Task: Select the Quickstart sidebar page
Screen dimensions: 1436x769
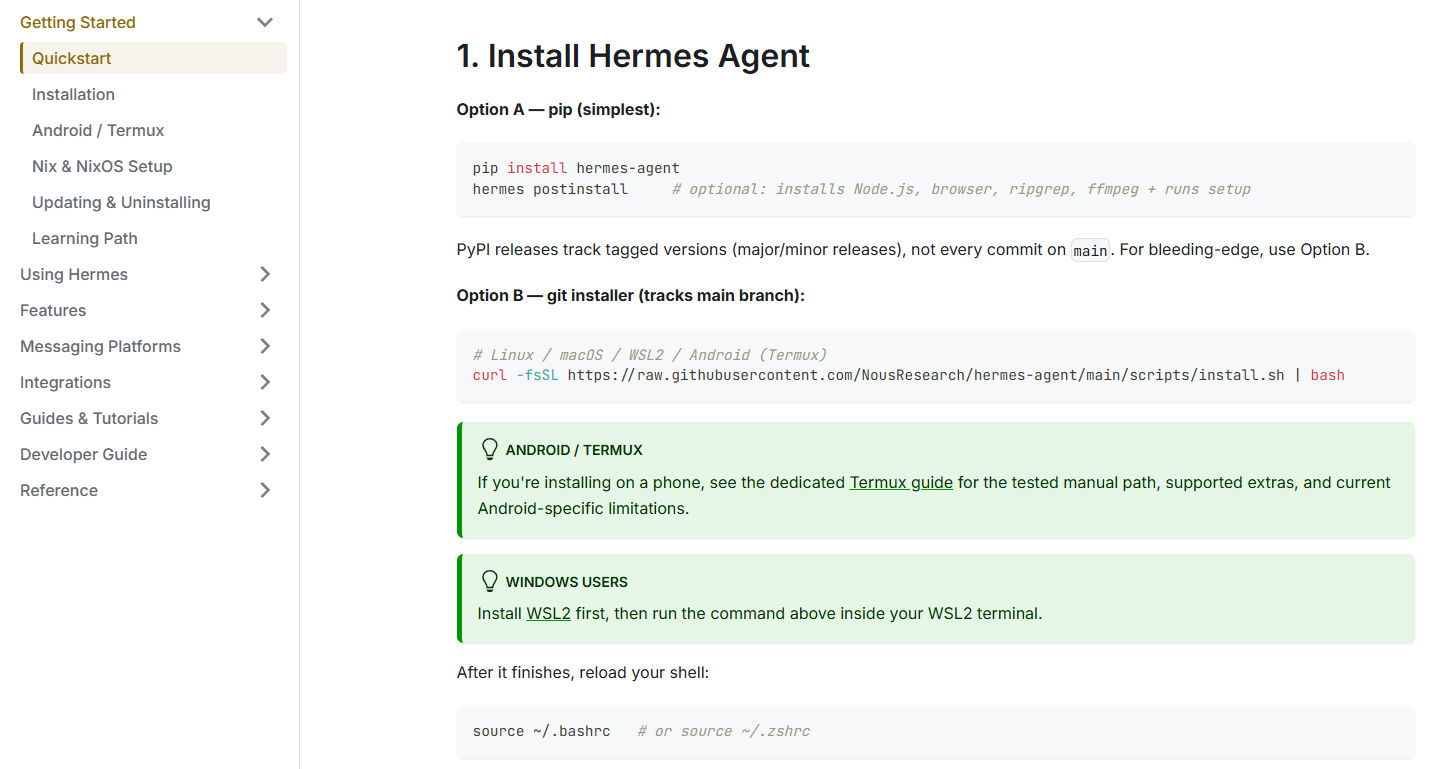Action: (x=154, y=58)
